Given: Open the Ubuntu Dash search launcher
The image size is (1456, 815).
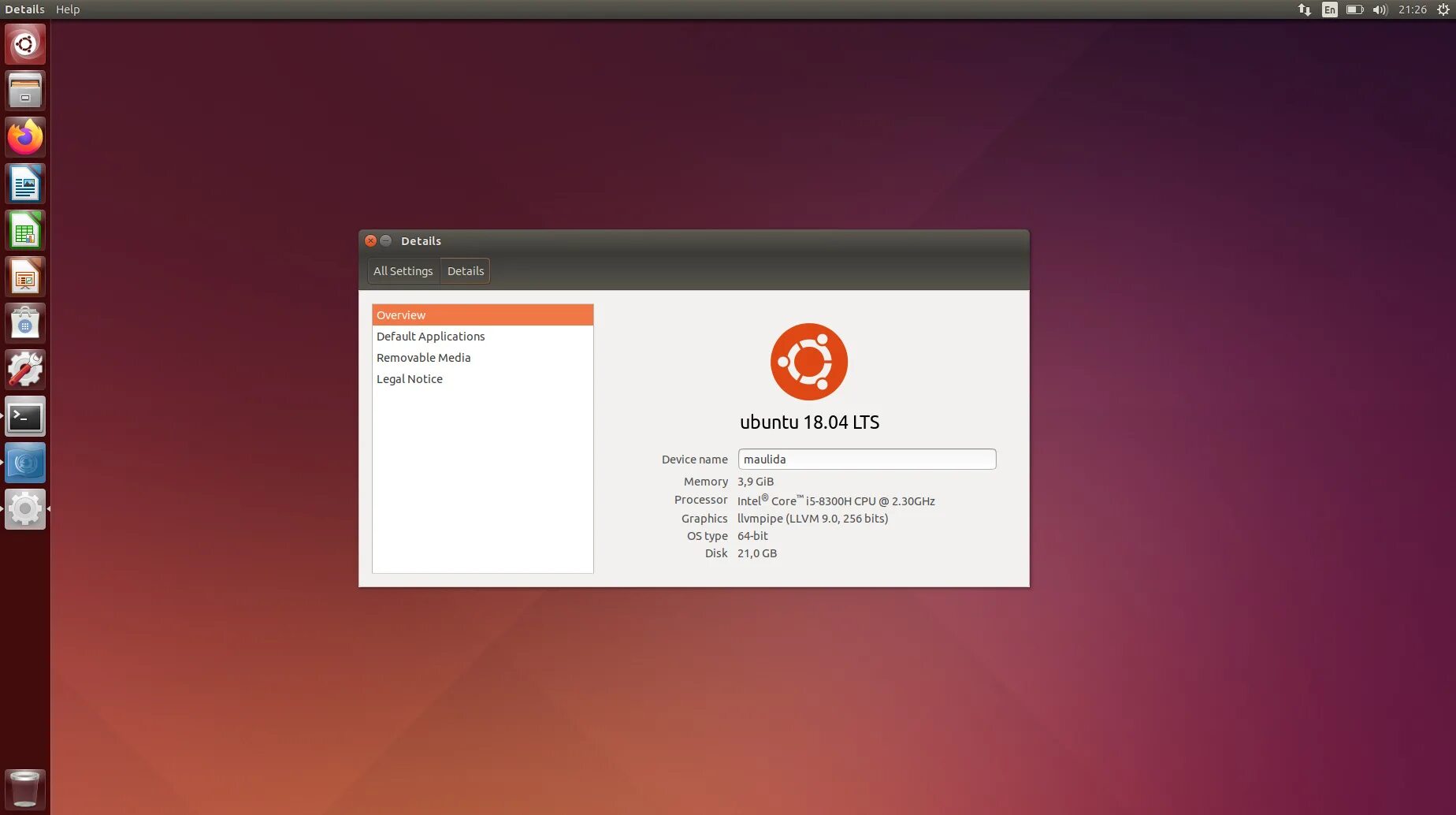Looking at the screenshot, I should (x=25, y=44).
